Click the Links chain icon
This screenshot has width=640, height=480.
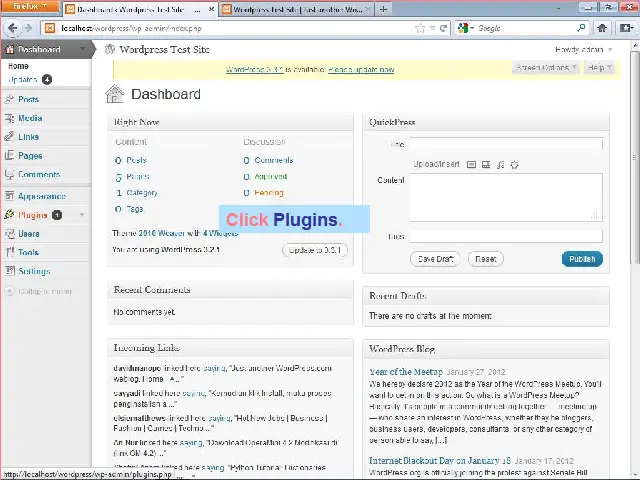click(x=9, y=137)
